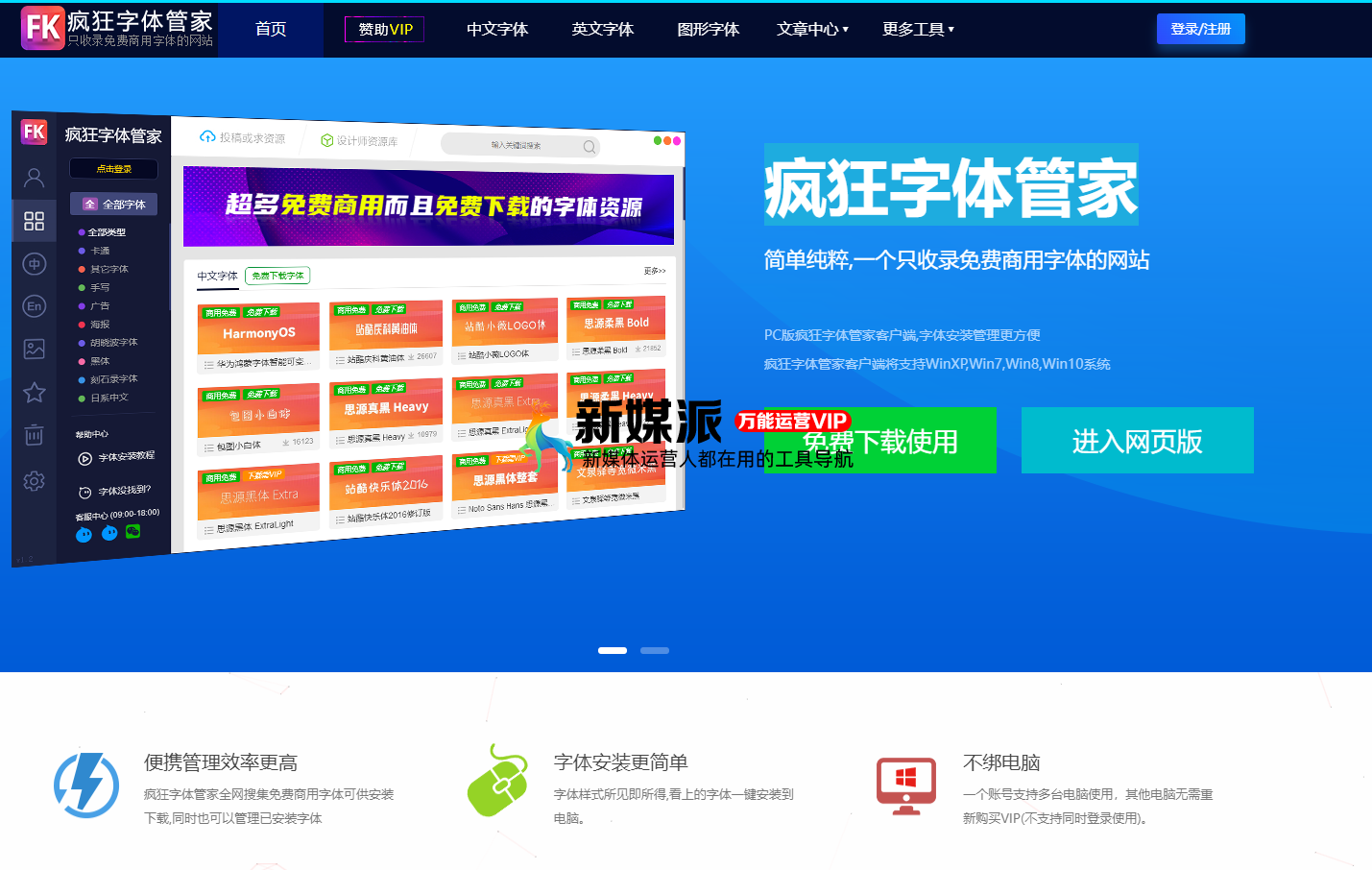Select the grid icon in preview sidebar

click(x=34, y=221)
